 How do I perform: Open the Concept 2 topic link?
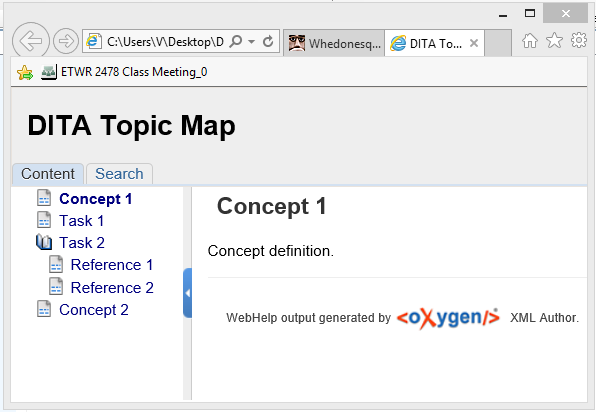(94, 310)
